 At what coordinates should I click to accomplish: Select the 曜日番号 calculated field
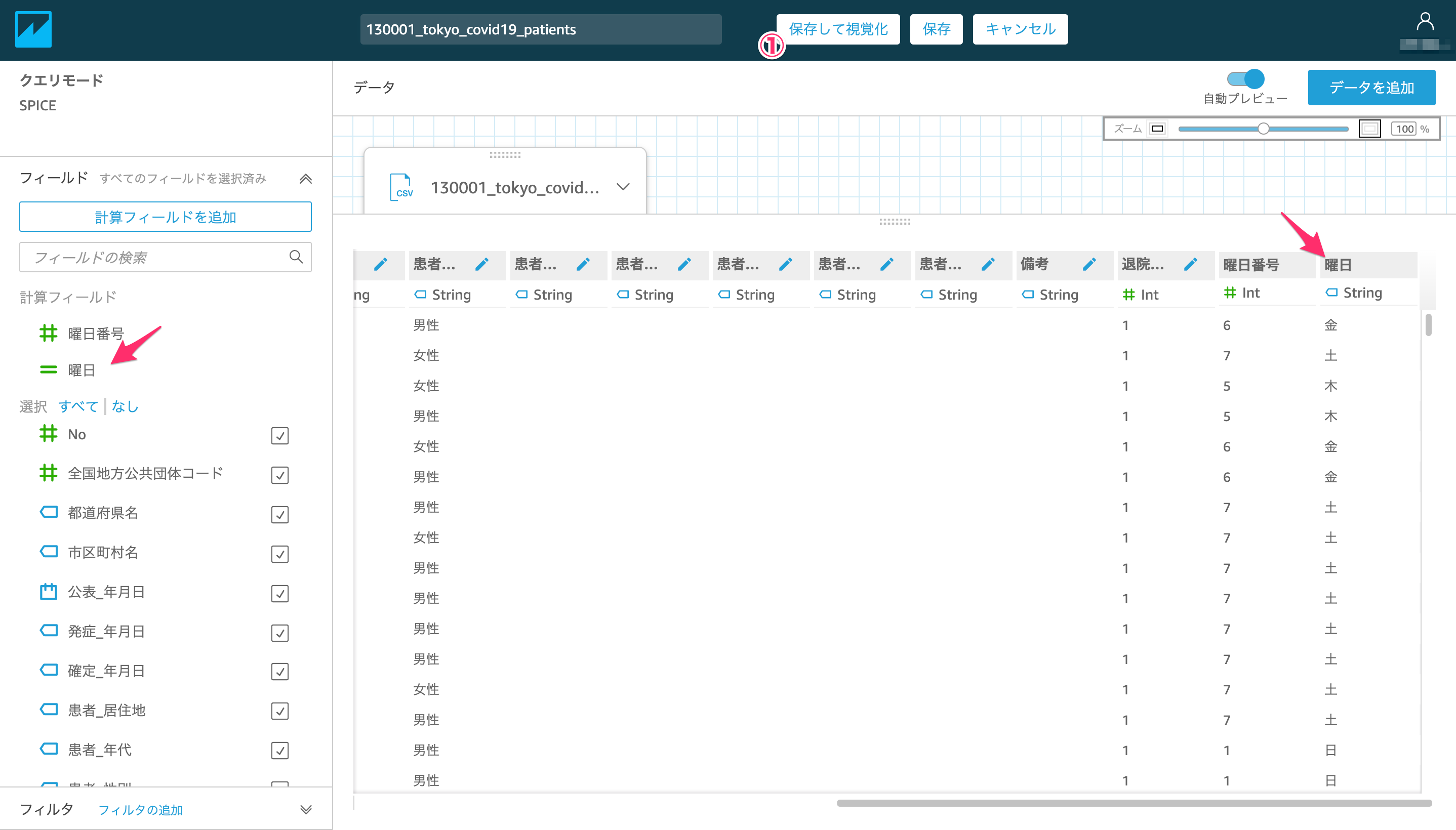[x=95, y=334]
